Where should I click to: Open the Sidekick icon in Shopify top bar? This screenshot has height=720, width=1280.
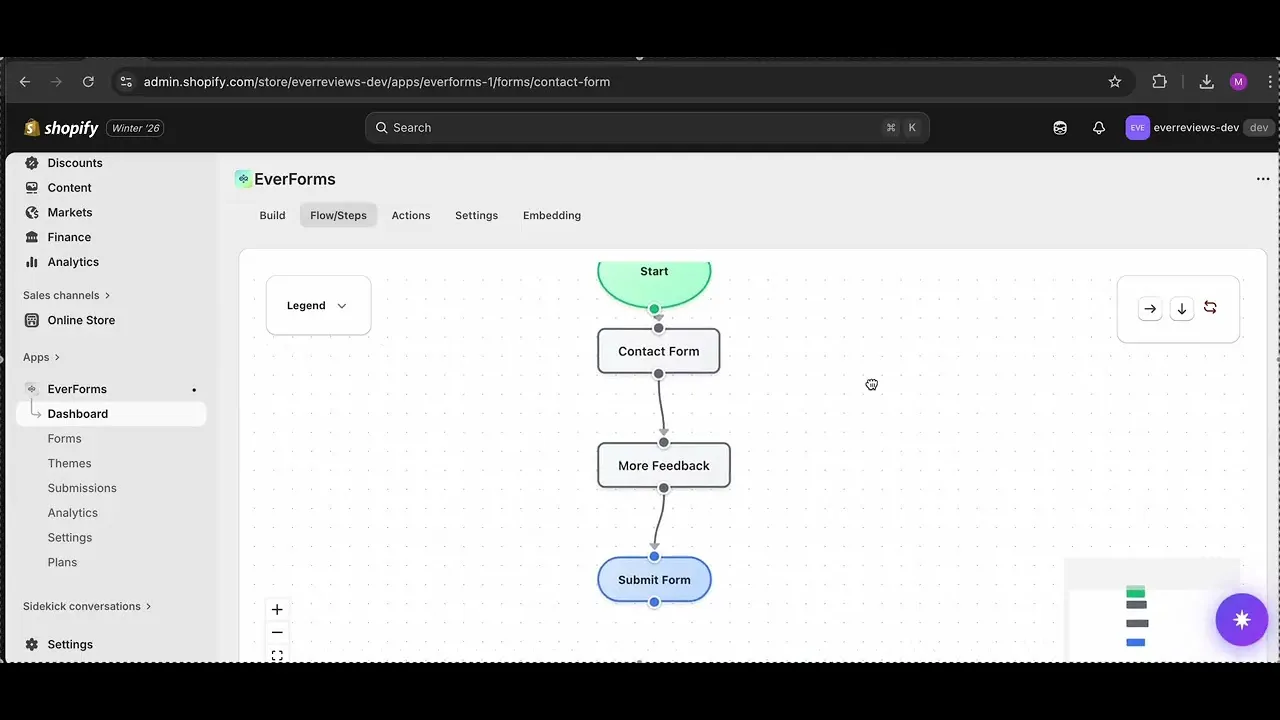point(1060,128)
